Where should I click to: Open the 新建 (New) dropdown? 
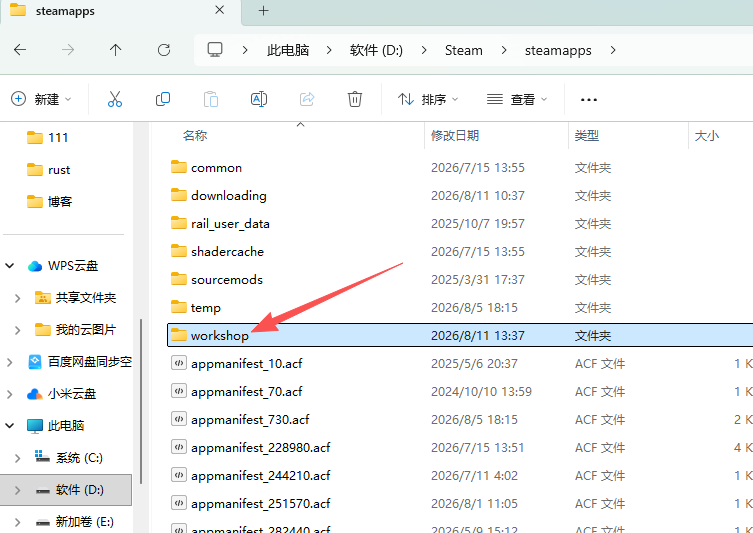click(41, 99)
